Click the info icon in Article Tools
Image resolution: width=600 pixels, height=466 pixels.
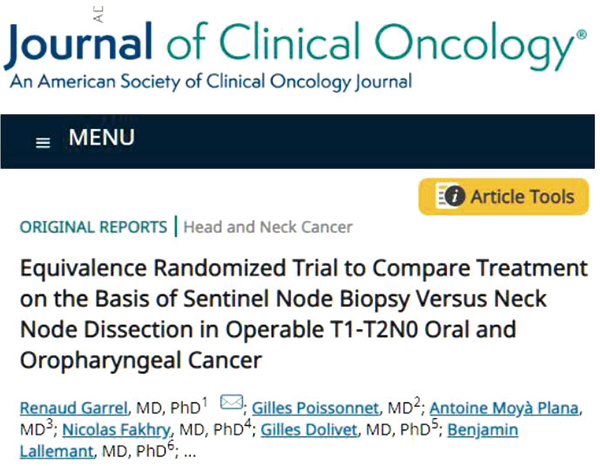pyautogui.click(x=455, y=196)
